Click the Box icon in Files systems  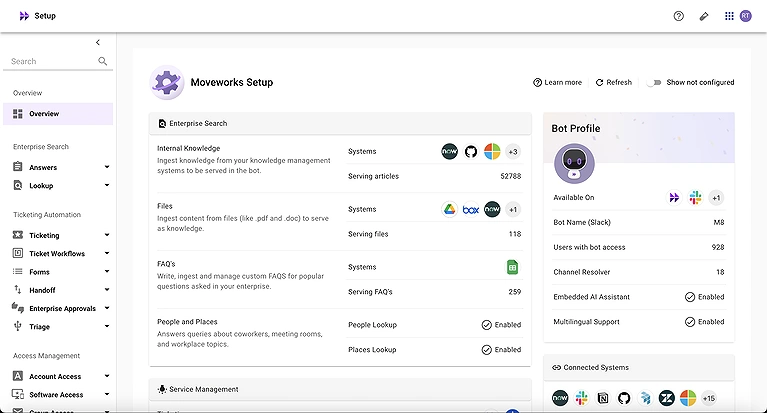(471, 209)
